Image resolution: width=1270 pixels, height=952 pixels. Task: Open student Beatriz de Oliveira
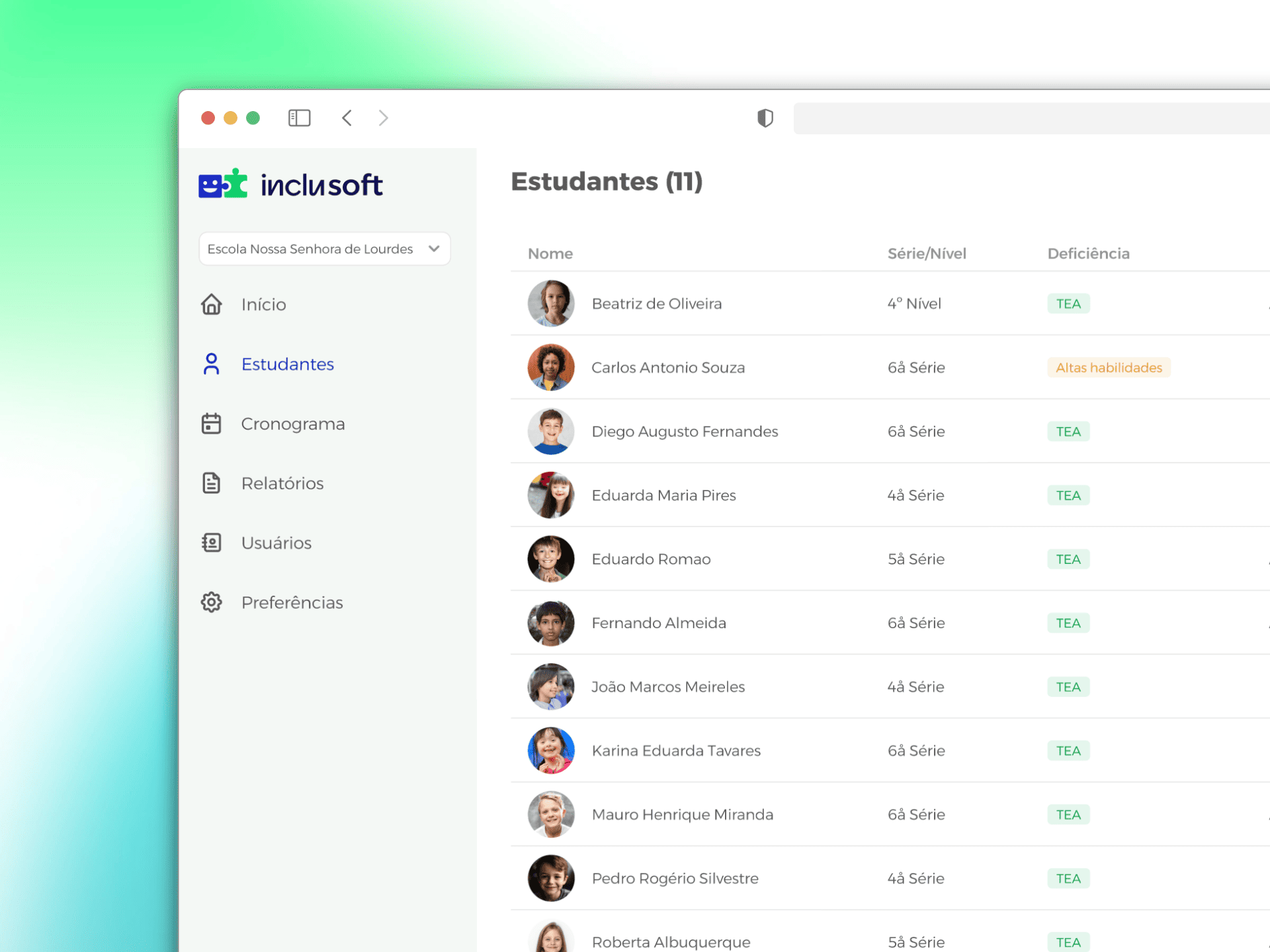point(656,303)
